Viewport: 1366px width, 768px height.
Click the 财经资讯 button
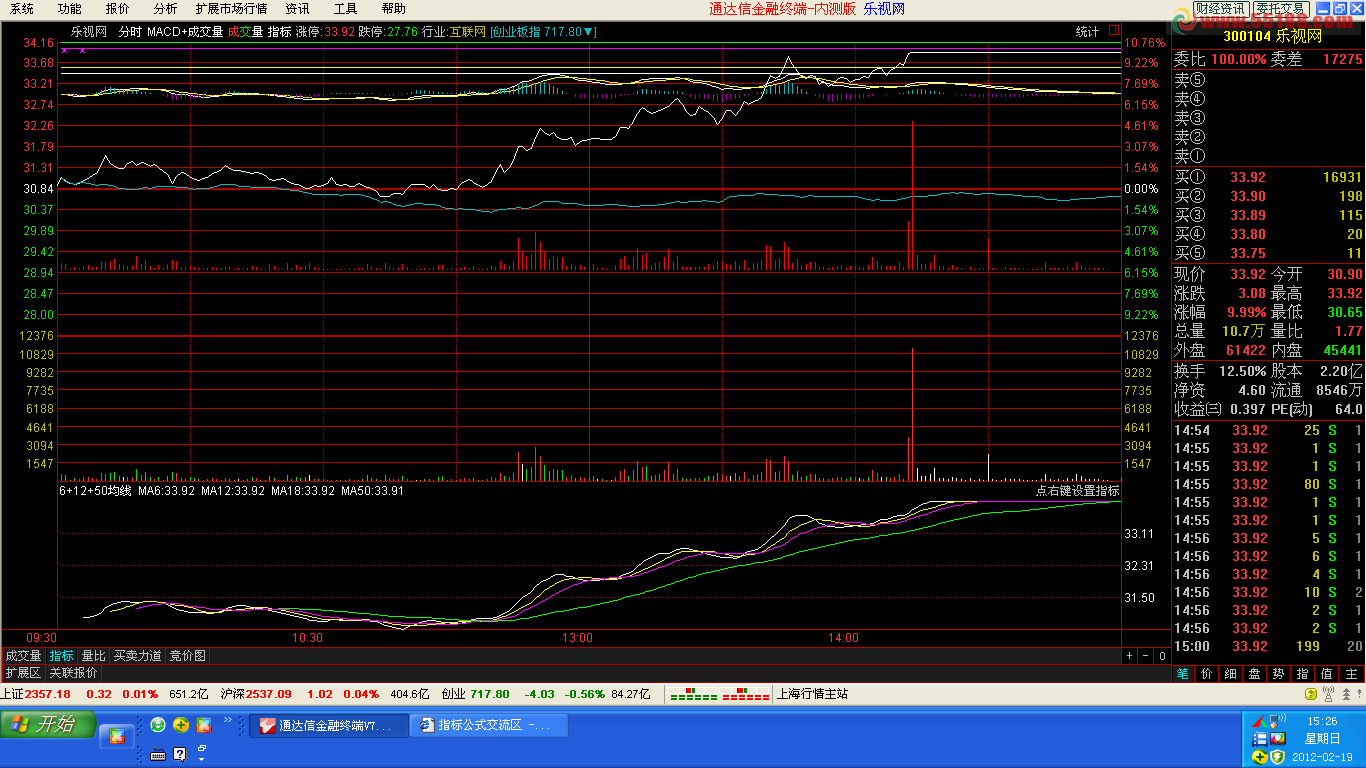[x=1220, y=9]
